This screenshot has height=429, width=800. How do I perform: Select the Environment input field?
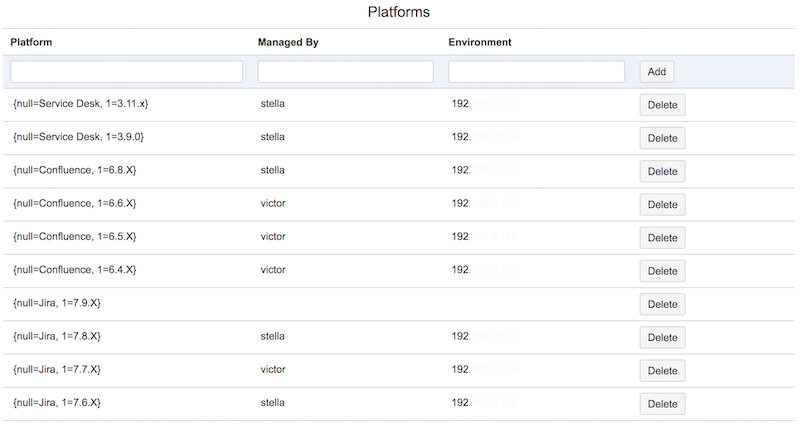pyautogui.click(x=536, y=72)
